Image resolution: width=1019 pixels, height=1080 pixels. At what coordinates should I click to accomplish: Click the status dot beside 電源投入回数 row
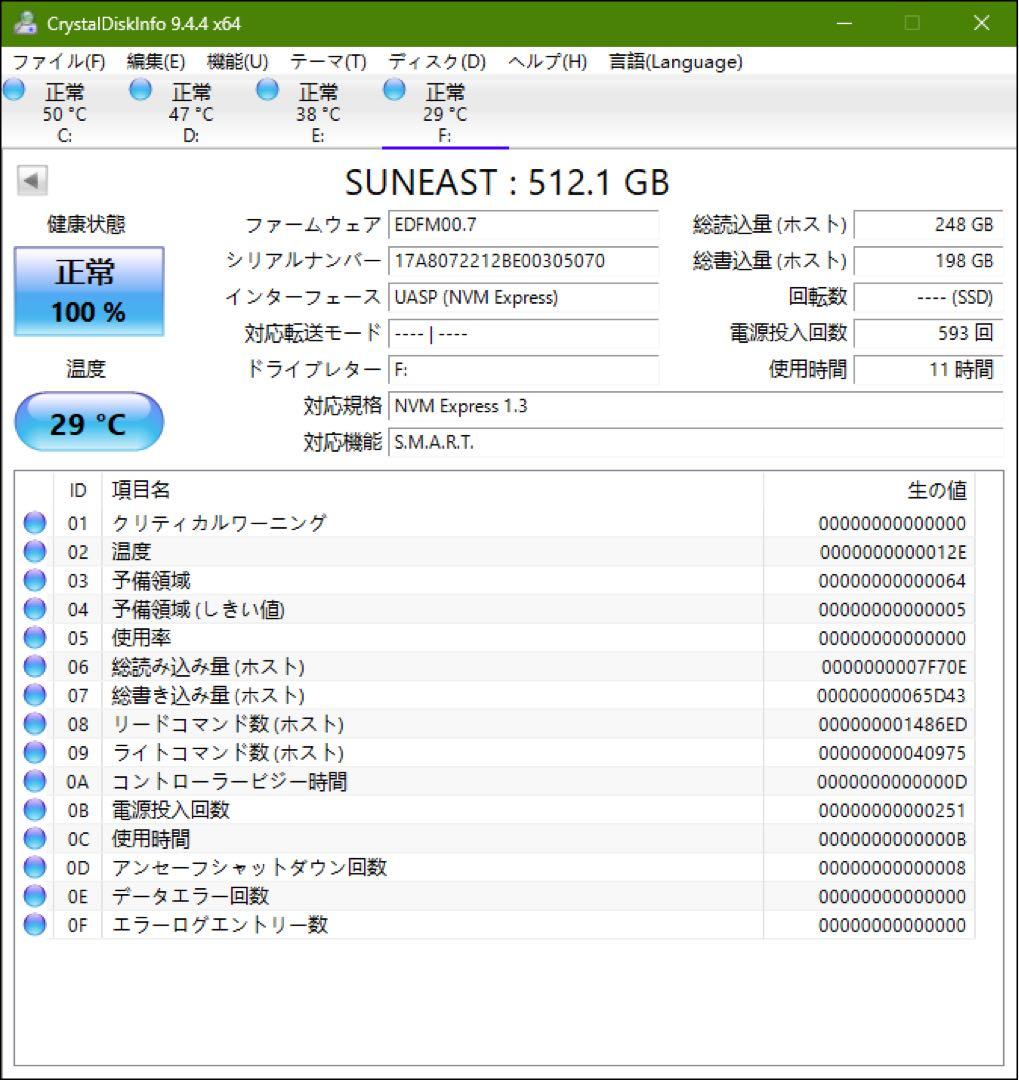pos(35,810)
